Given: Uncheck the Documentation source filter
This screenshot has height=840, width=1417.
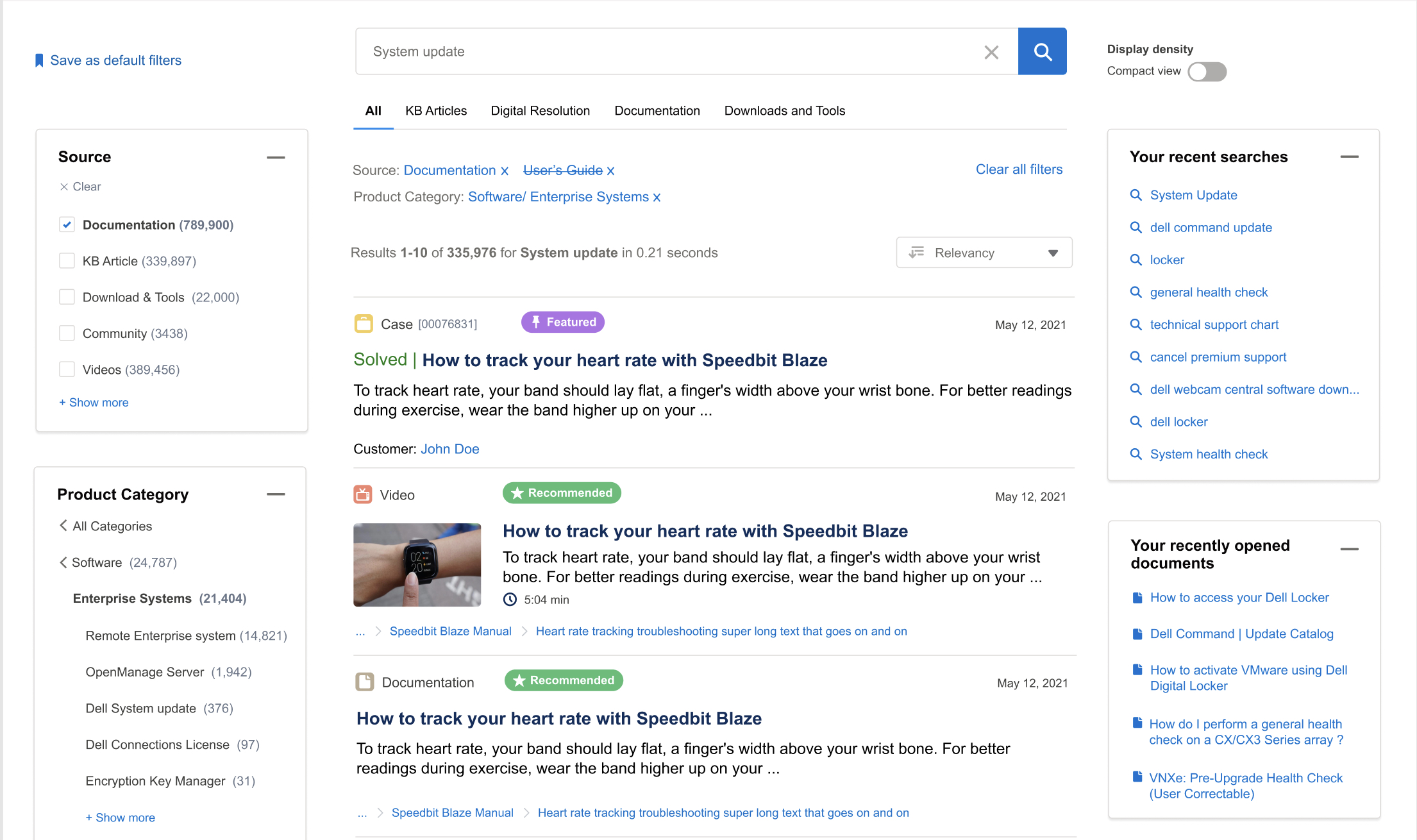Looking at the screenshot, I should point(67,224).
